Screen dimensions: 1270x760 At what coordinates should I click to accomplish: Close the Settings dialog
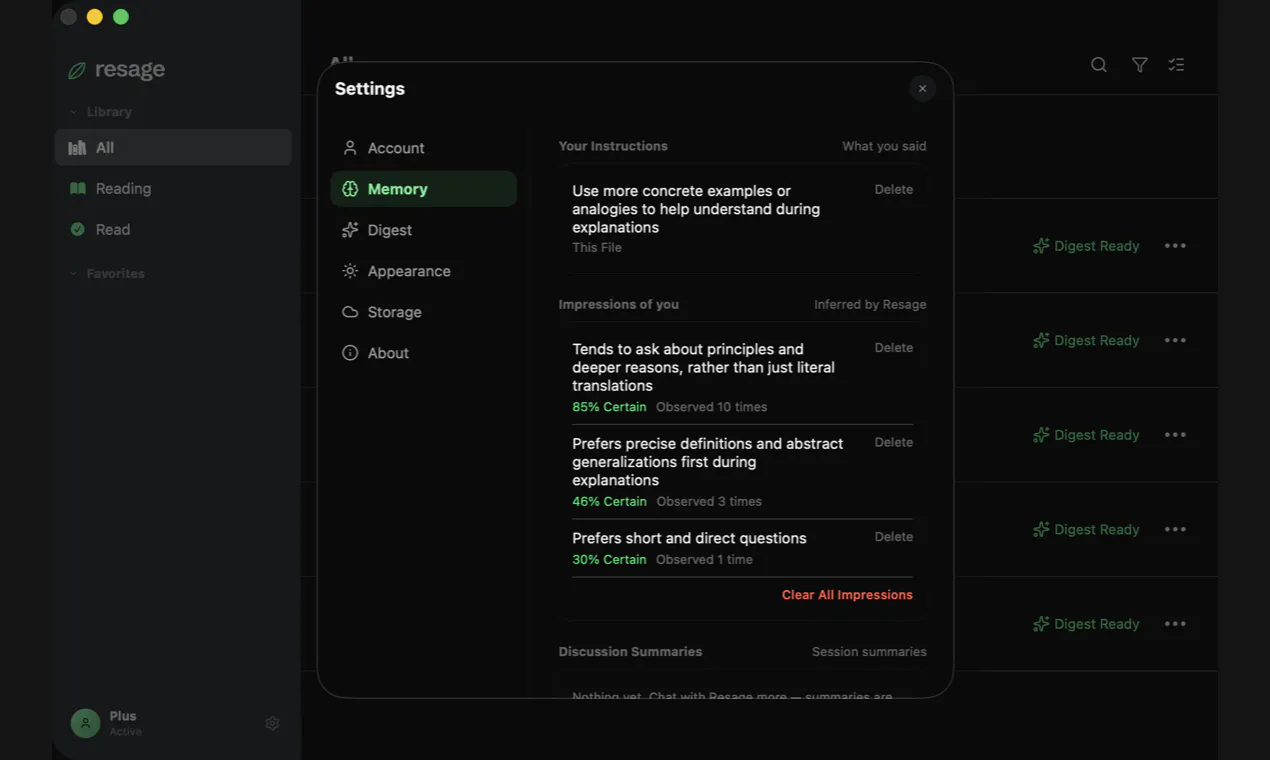click(x=922, y=89)
